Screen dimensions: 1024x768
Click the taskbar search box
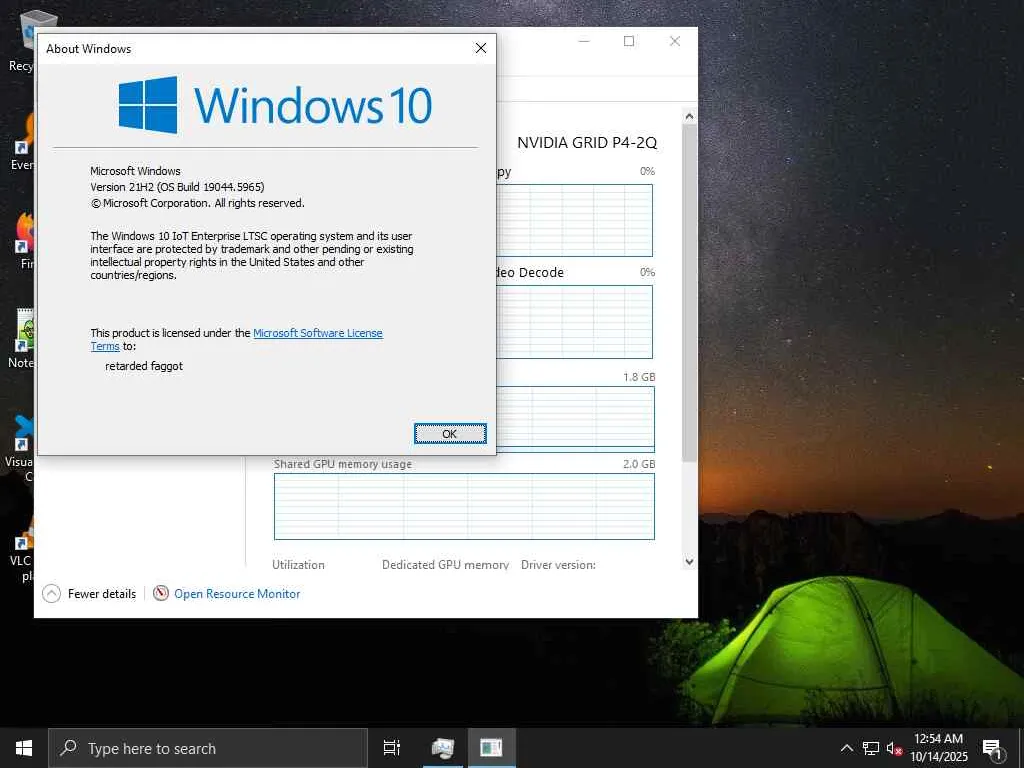(208, 748)
